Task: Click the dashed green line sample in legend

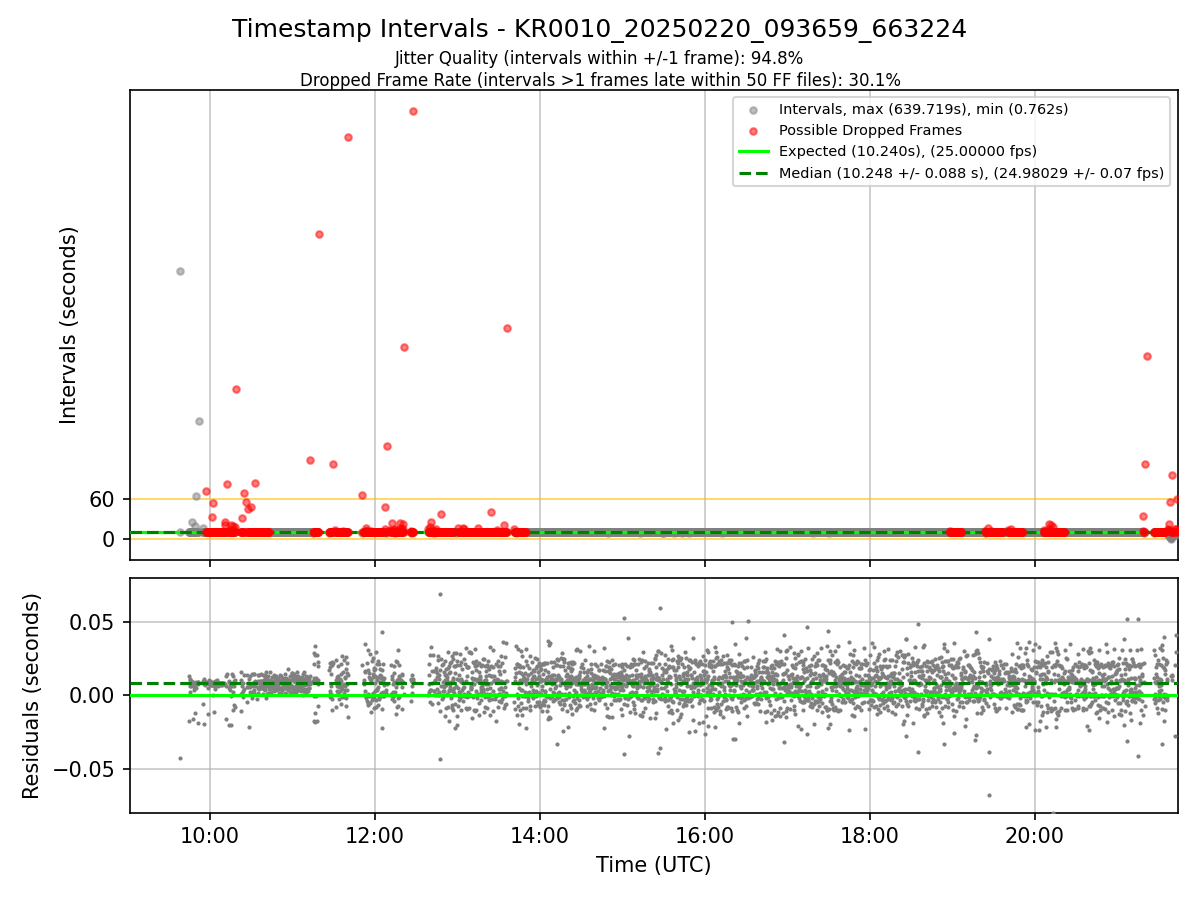Action: point(754,174)
